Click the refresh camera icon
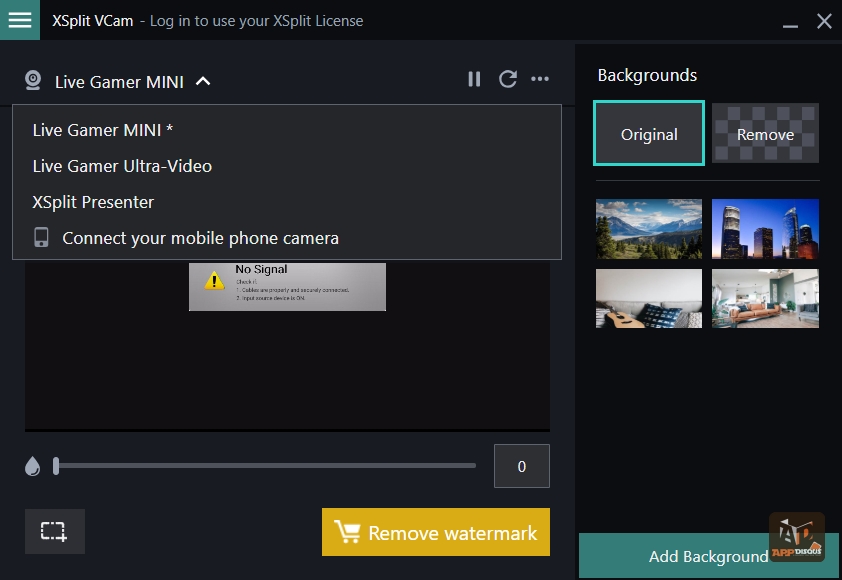Image resolution: width=842 pixels, height=580 pixels. click(x=508, y=79)
